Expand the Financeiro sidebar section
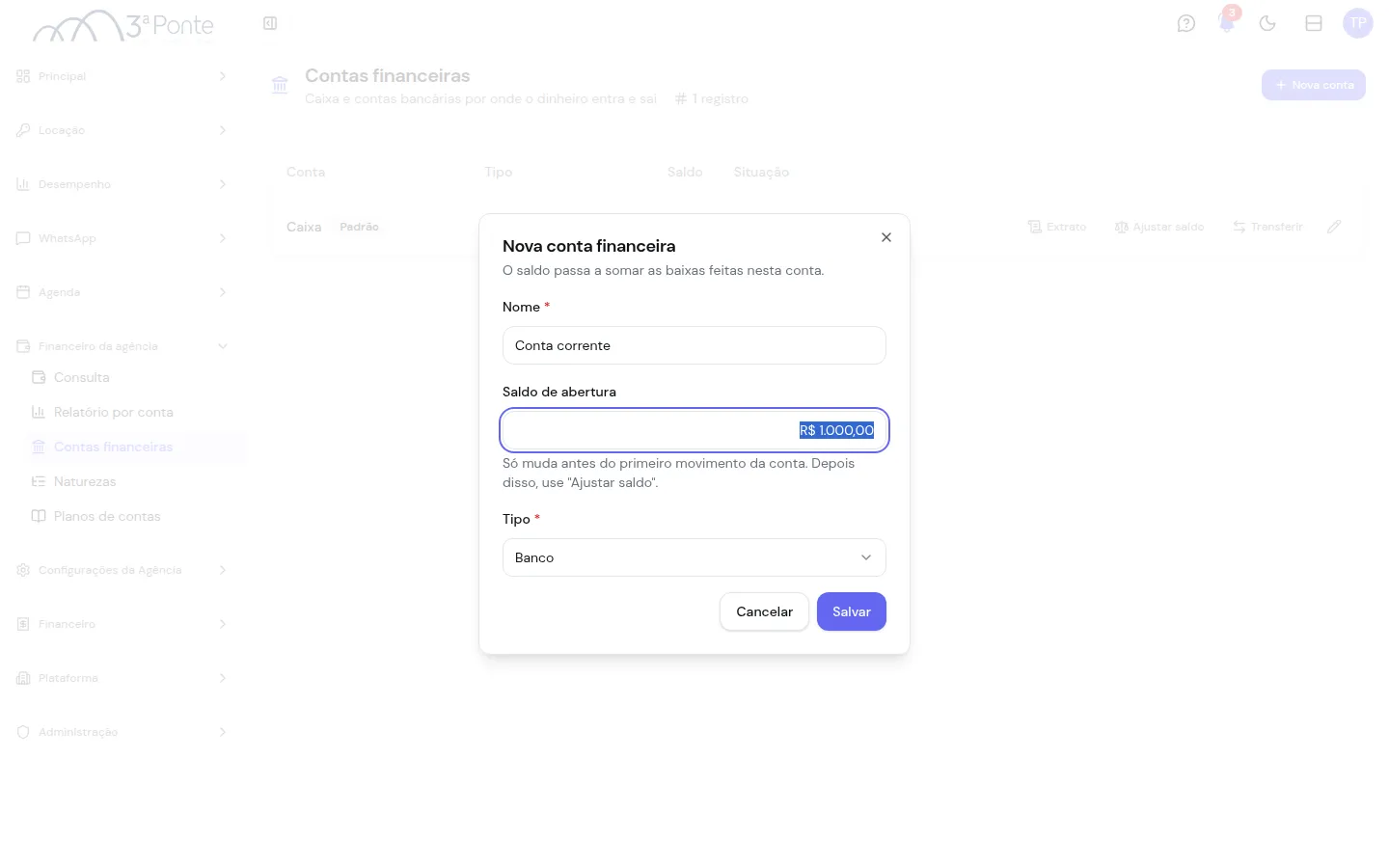1389x868 pixels. 123,624
